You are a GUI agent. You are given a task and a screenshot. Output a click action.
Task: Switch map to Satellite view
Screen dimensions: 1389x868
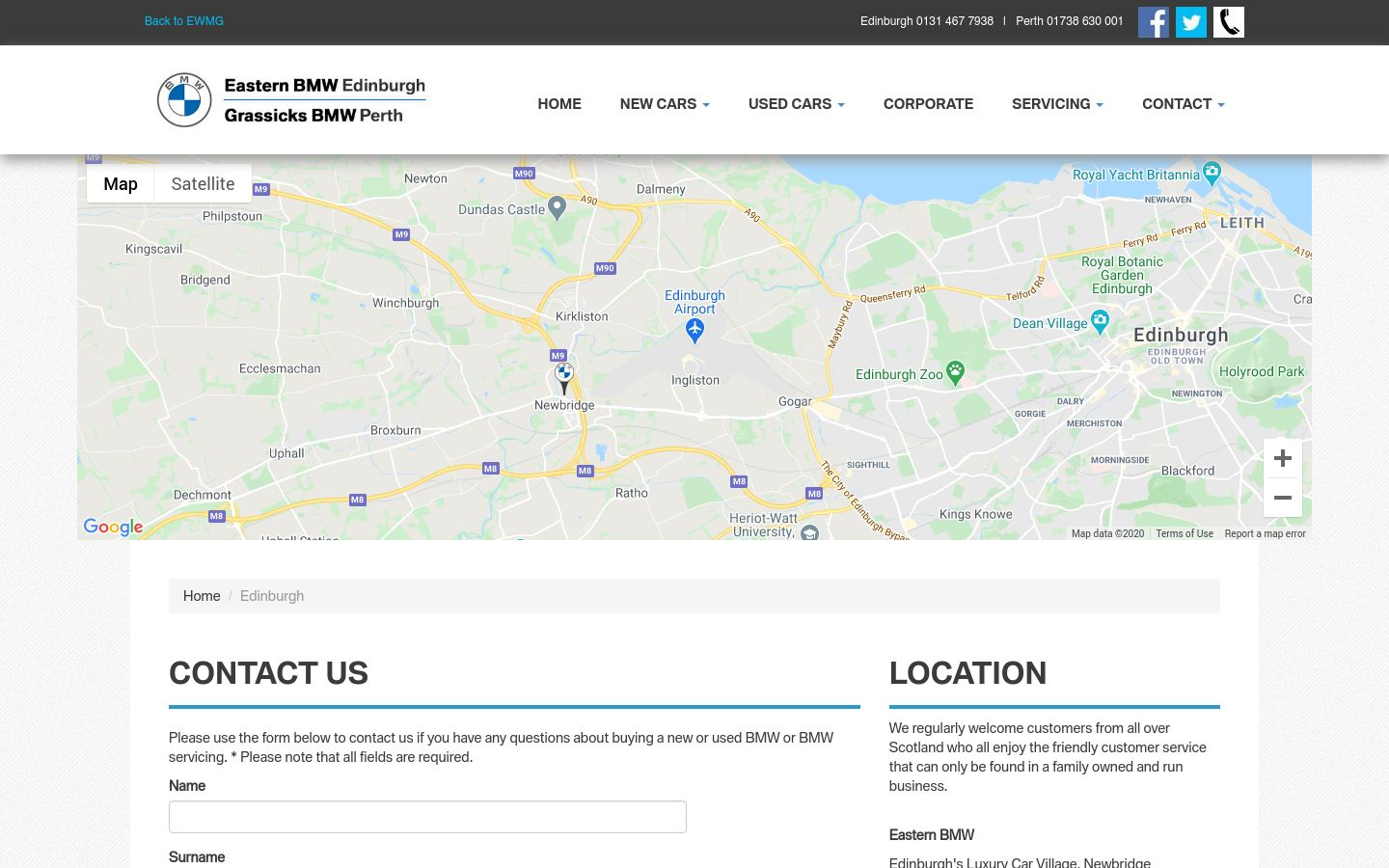click(x=203, y=183)
